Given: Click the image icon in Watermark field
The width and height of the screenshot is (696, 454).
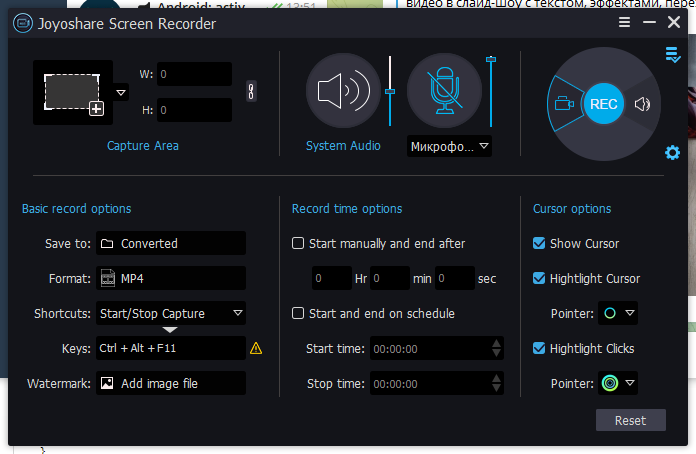Looking at the screenshot, I should point(107,383).
